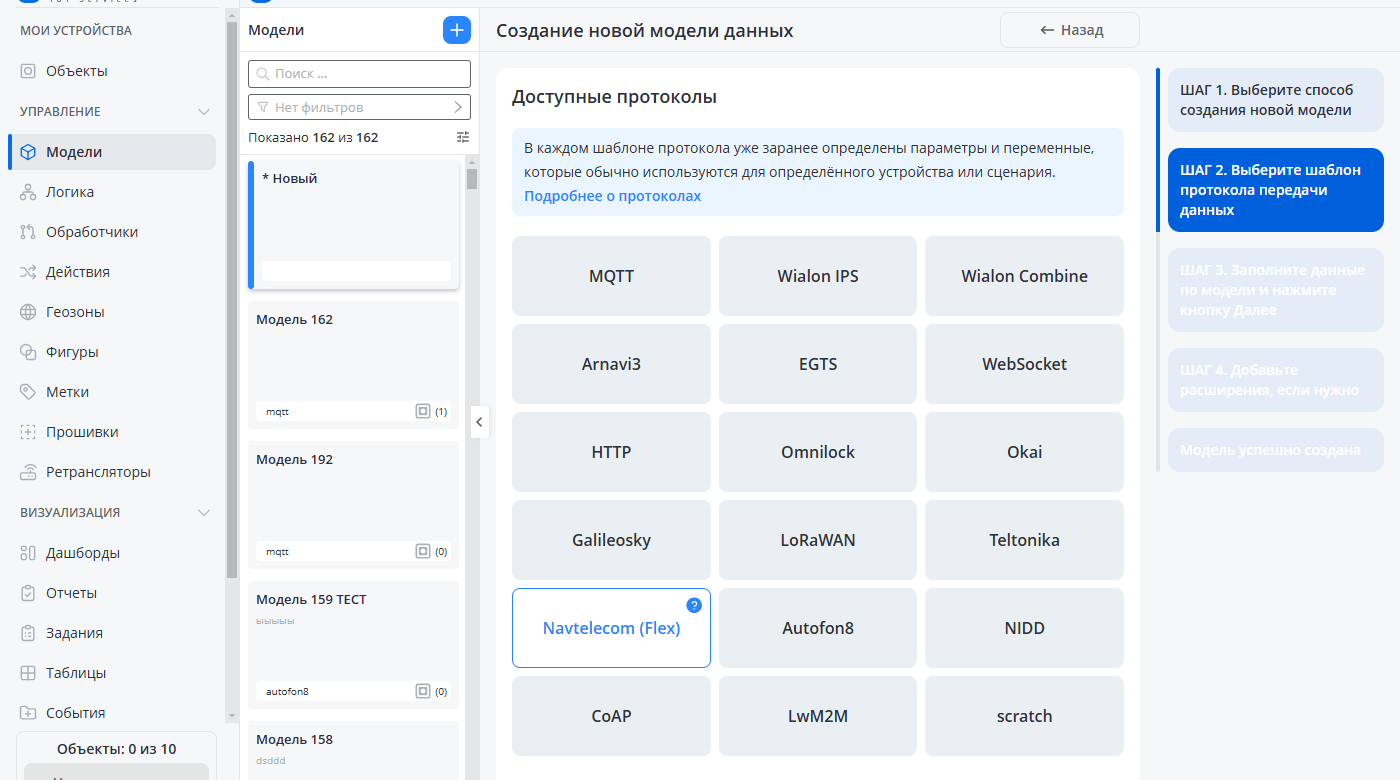The height and width of the screenshot is (780, 1400).
Task: Click the Отчеты clipboard icon
Action: [28, 593]
